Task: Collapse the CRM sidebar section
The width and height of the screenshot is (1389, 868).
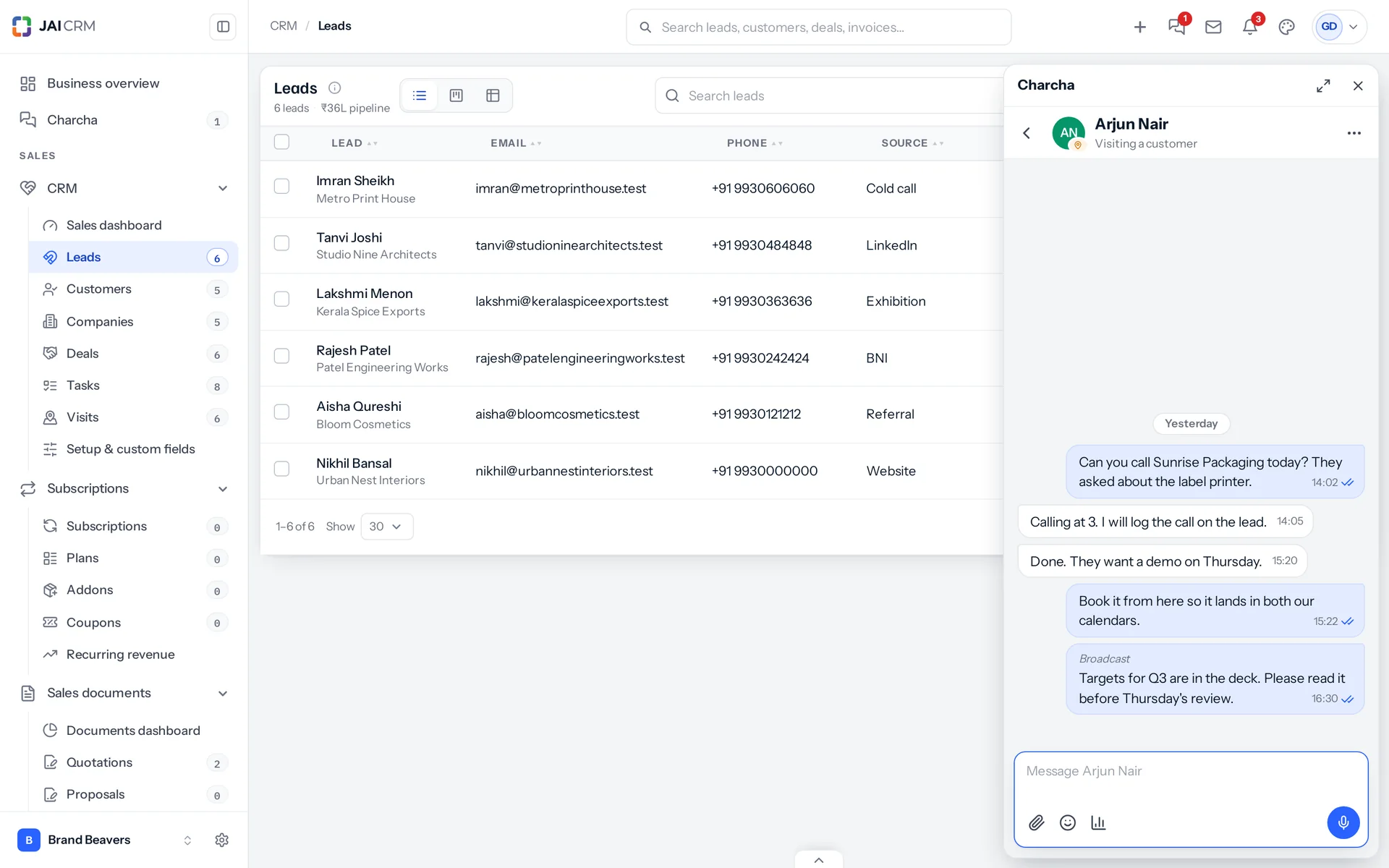Action: (223, 188)
